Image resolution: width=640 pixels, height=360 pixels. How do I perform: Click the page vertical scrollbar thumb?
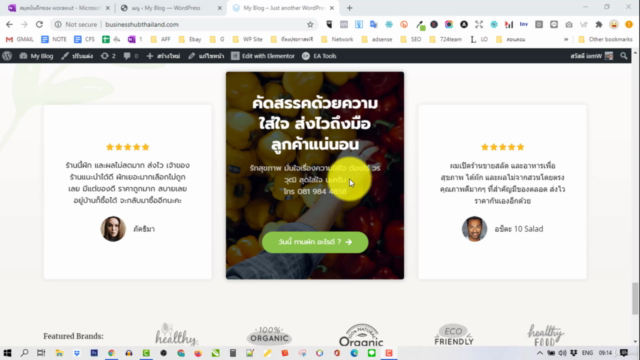[635, 298]
